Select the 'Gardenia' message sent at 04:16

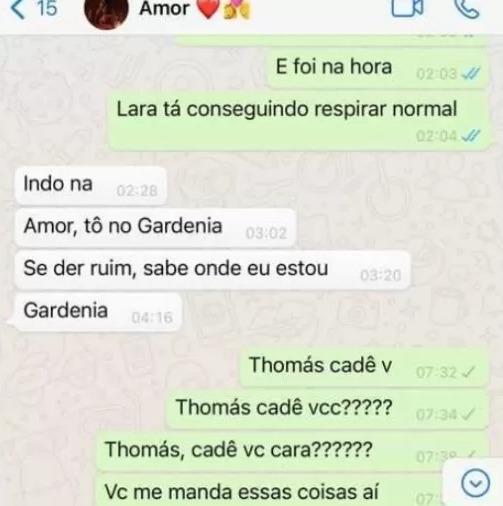click(x=97, y=312)
